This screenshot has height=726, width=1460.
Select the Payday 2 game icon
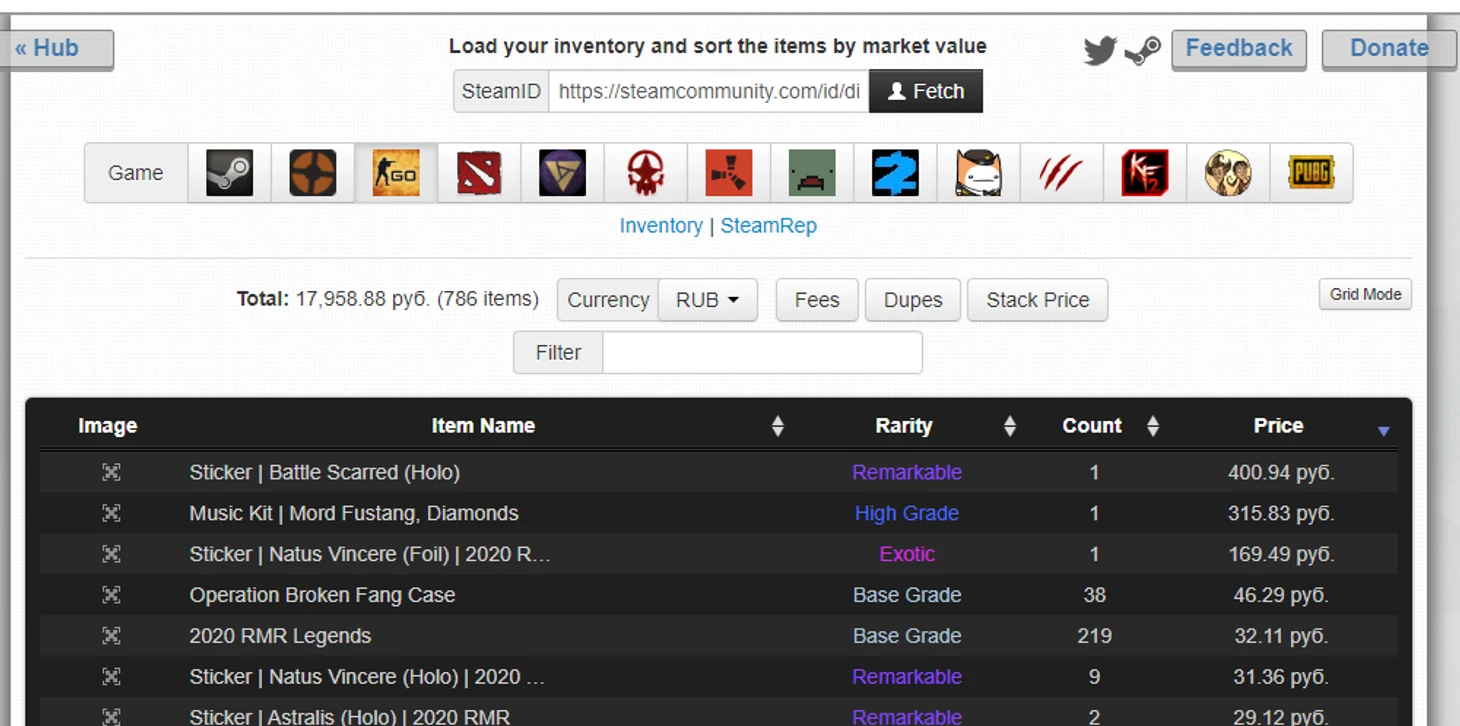895,173
